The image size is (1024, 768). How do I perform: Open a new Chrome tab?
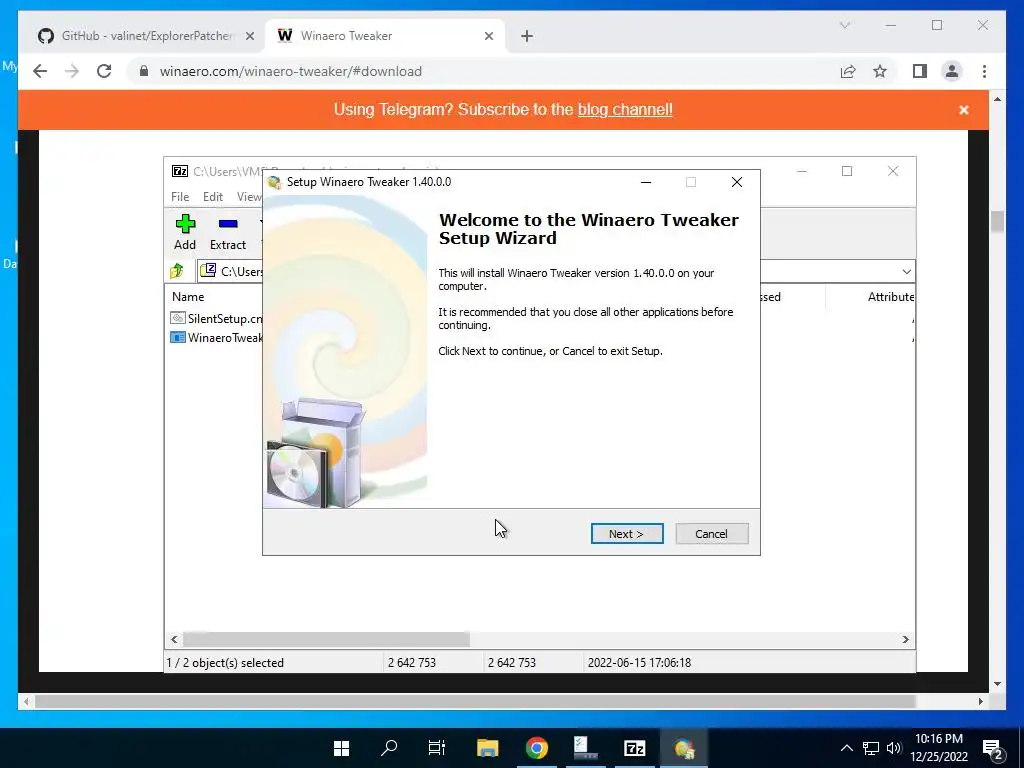(527, 37)
